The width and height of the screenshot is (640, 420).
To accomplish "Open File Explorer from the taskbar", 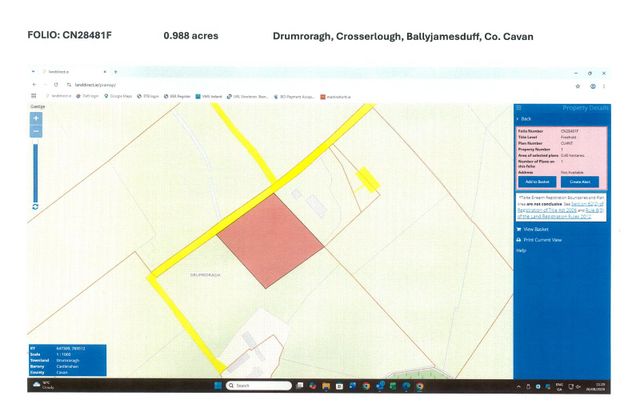I will click(x=326, y=386).
